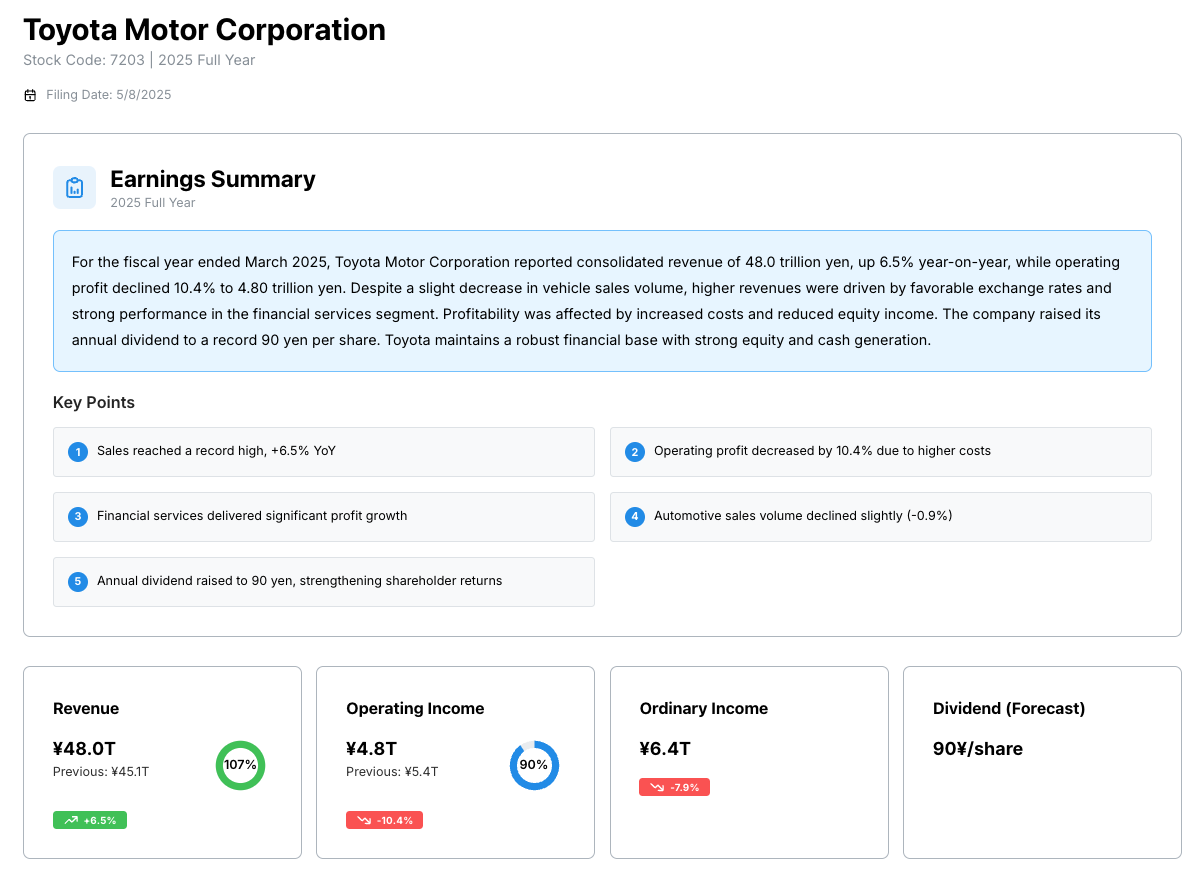Click the red -10.4% trend badge under Operating Income
Screen dimensions: 1204x875
[385, 820]
